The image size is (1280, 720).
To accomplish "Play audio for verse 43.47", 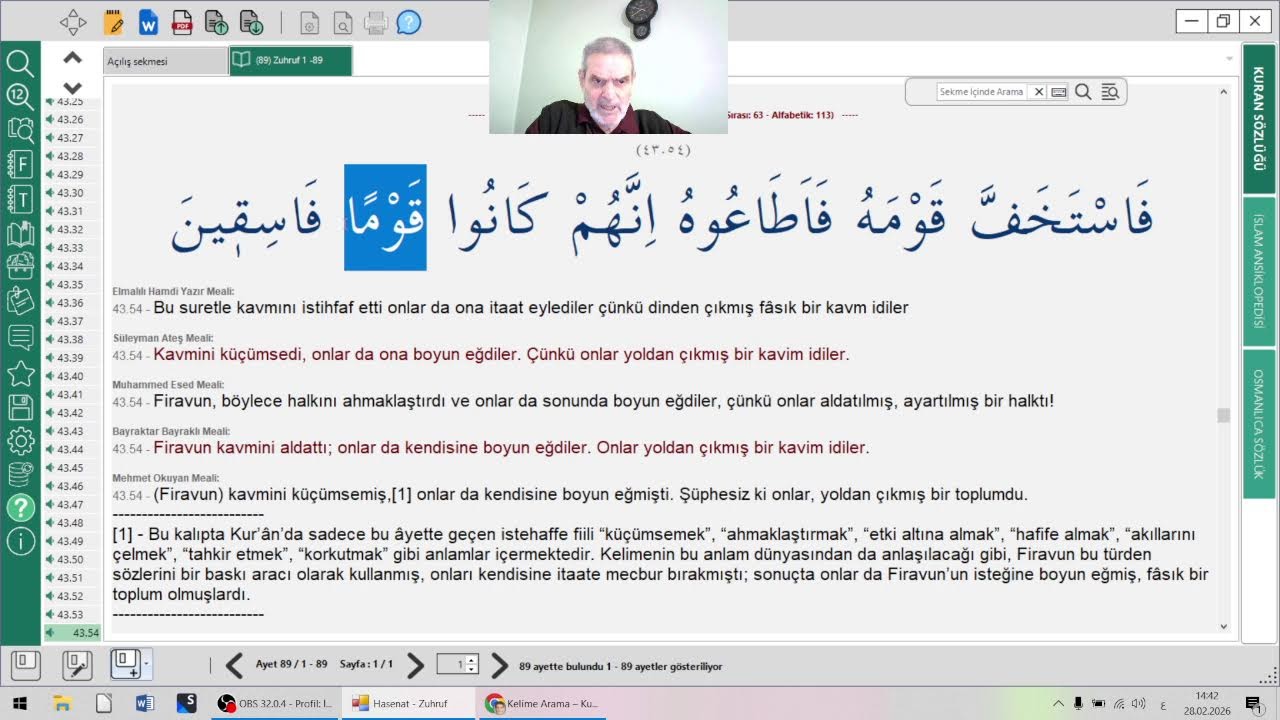I will [49, 505].
